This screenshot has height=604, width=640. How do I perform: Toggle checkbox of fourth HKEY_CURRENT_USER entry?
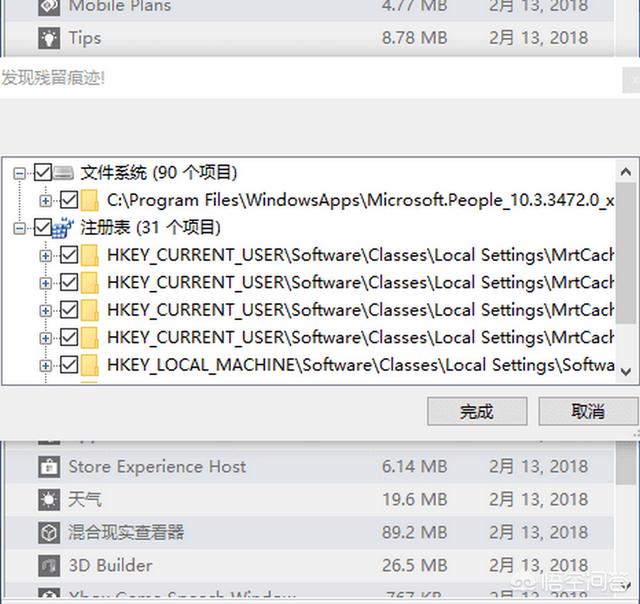[x=69, y=338]
